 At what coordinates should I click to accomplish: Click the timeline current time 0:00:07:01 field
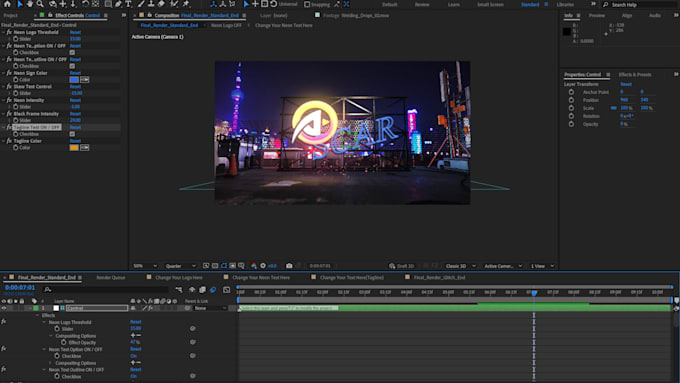20,287
